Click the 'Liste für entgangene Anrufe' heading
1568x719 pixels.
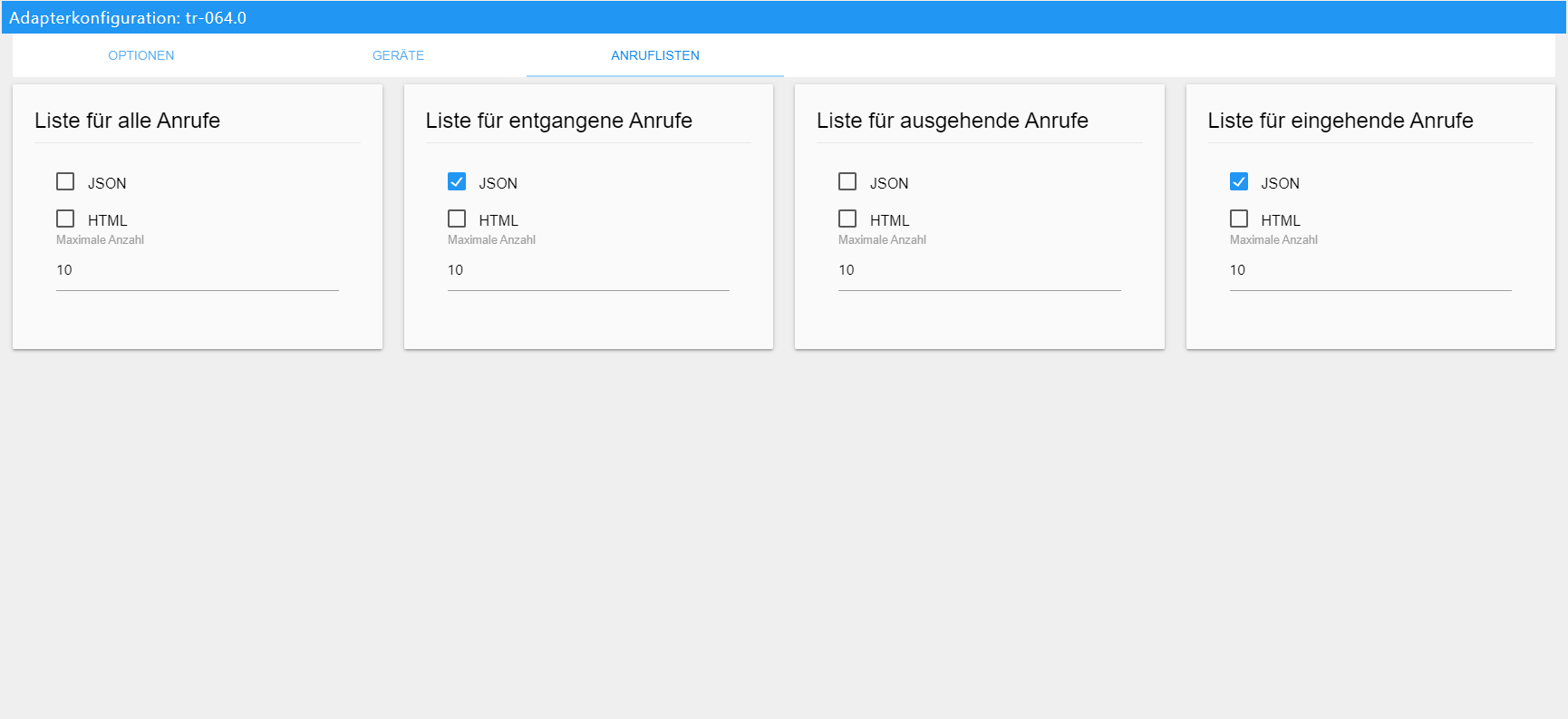559,121
